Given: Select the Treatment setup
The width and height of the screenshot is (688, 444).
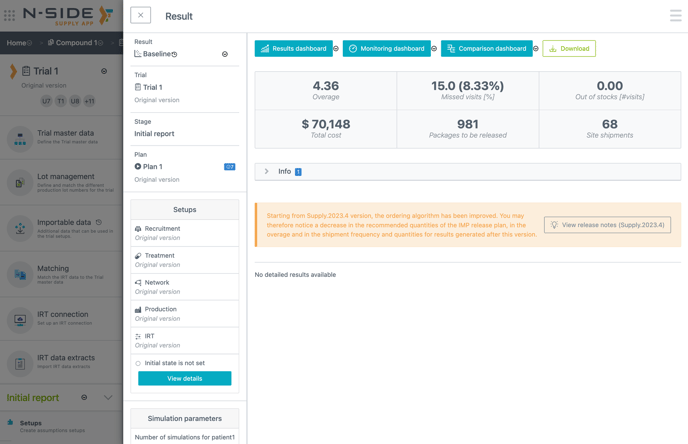Looking at the screenshot, I should pos(160,256).
